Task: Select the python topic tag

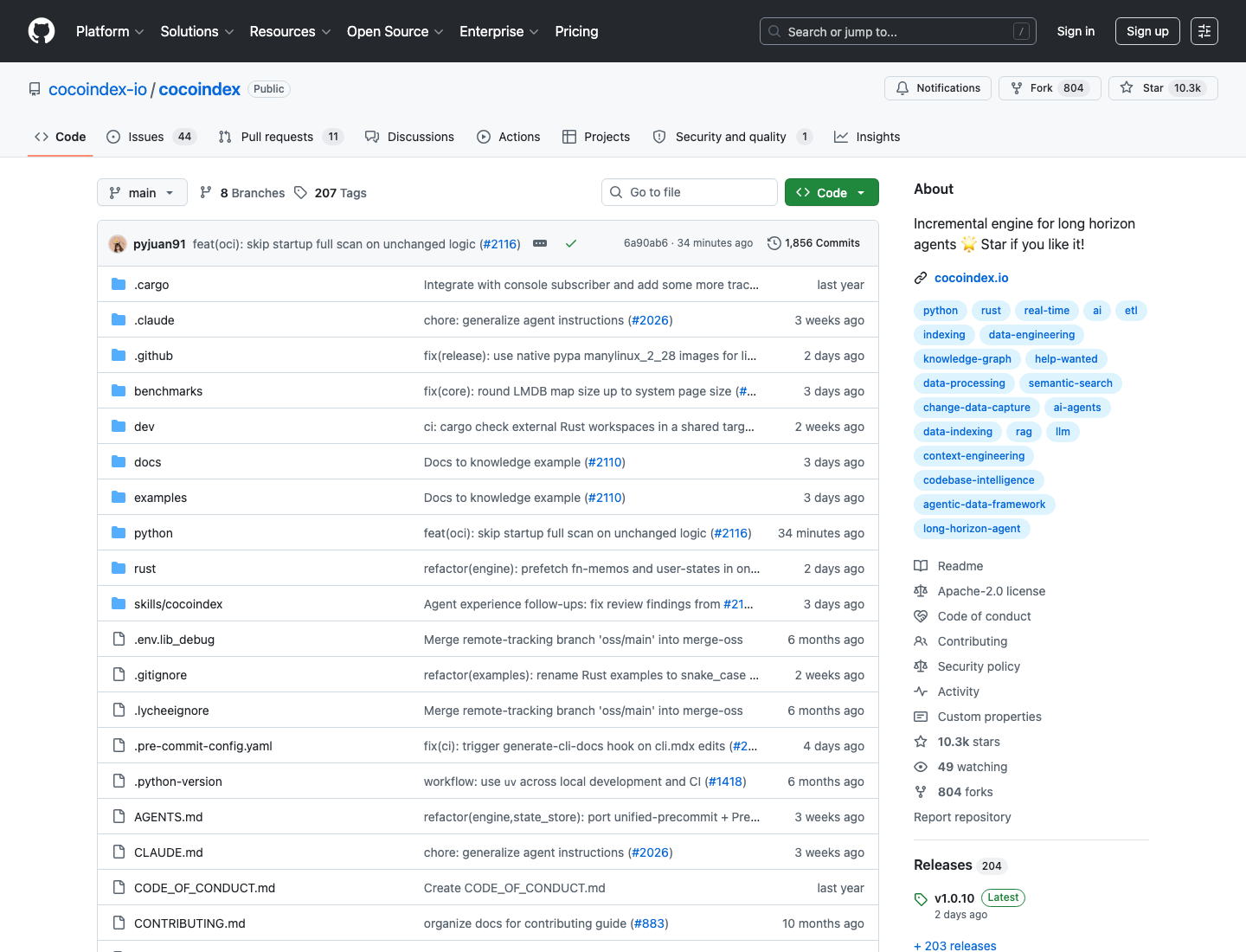Action: 941,311
